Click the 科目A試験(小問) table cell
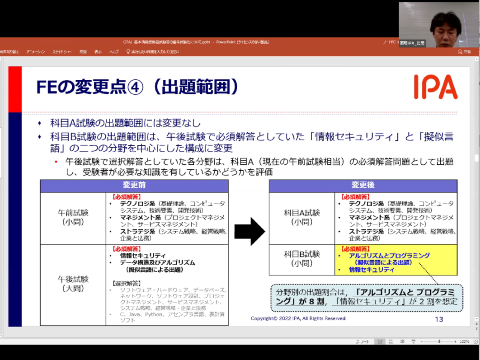Viewport: 480px width, 360px height. [x=302, y=218]
